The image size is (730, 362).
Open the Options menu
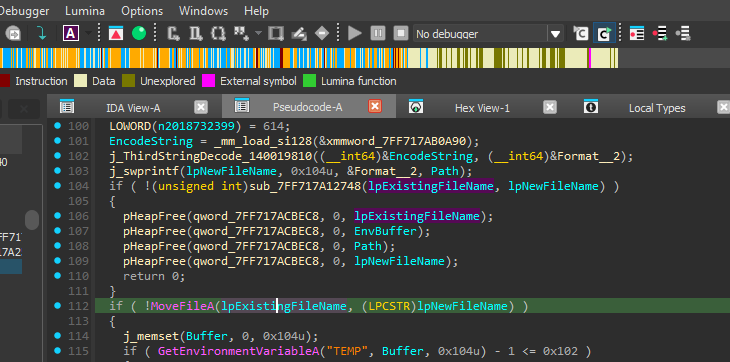[x=142, y=11]
